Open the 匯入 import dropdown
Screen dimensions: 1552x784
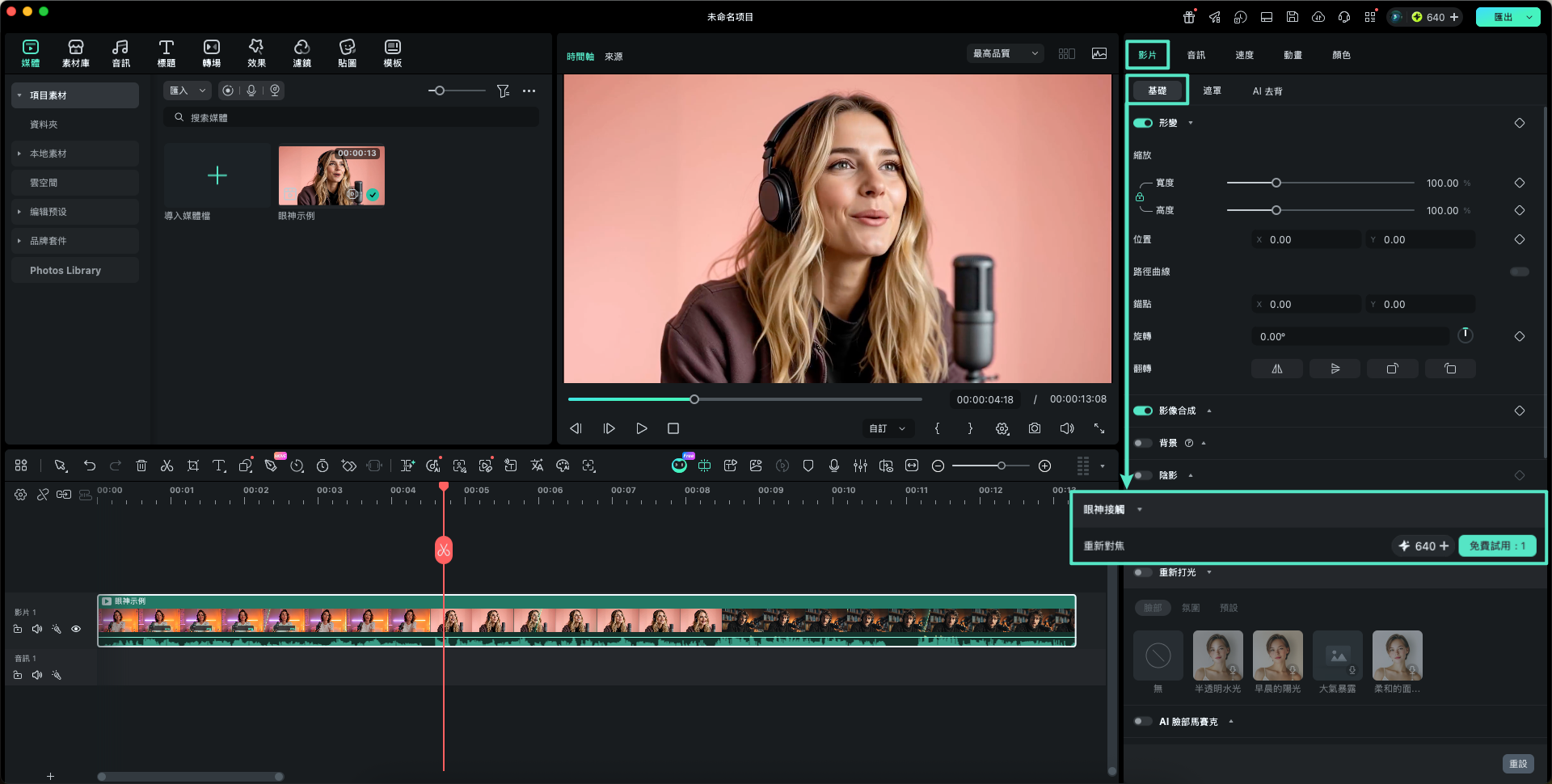tap(187, 91)
